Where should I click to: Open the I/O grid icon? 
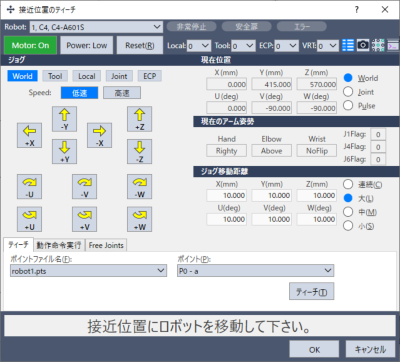(378, 45)
